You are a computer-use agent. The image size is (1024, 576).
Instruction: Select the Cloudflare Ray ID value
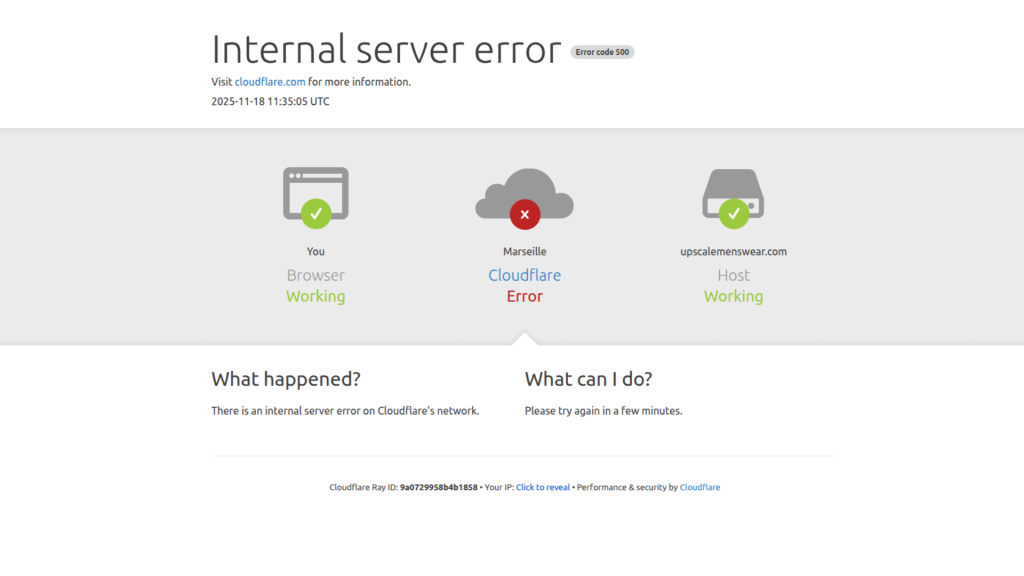pos(437,487)
